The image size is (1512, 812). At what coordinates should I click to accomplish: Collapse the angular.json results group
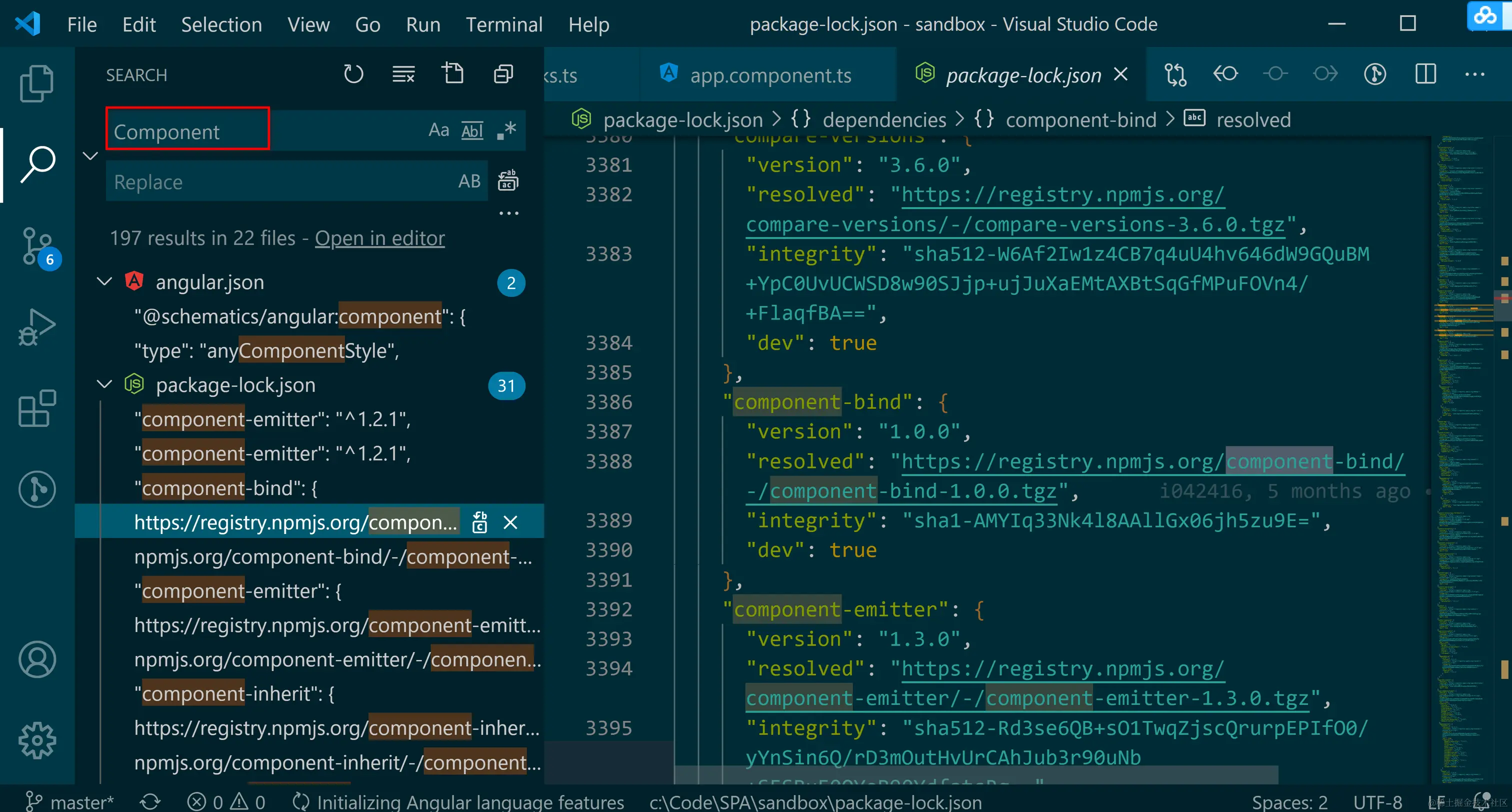point(104,282)
